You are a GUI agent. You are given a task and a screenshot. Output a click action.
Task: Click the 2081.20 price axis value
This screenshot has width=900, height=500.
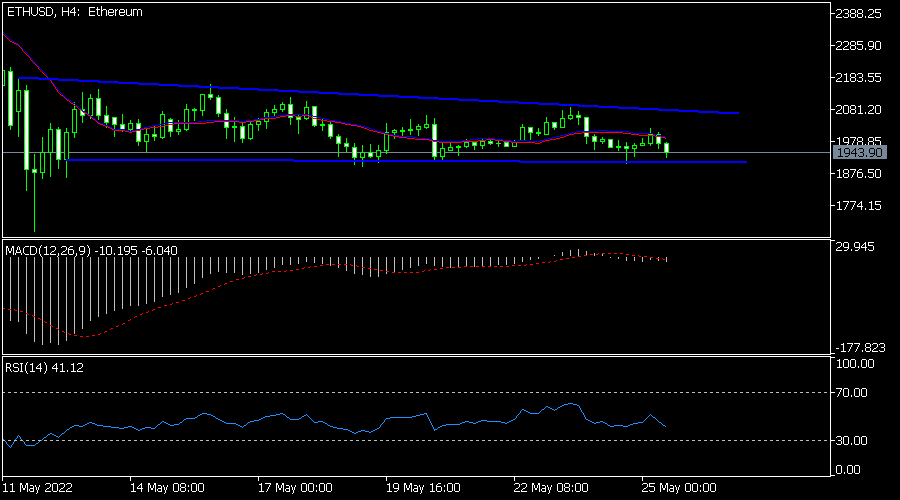(858, 109)
